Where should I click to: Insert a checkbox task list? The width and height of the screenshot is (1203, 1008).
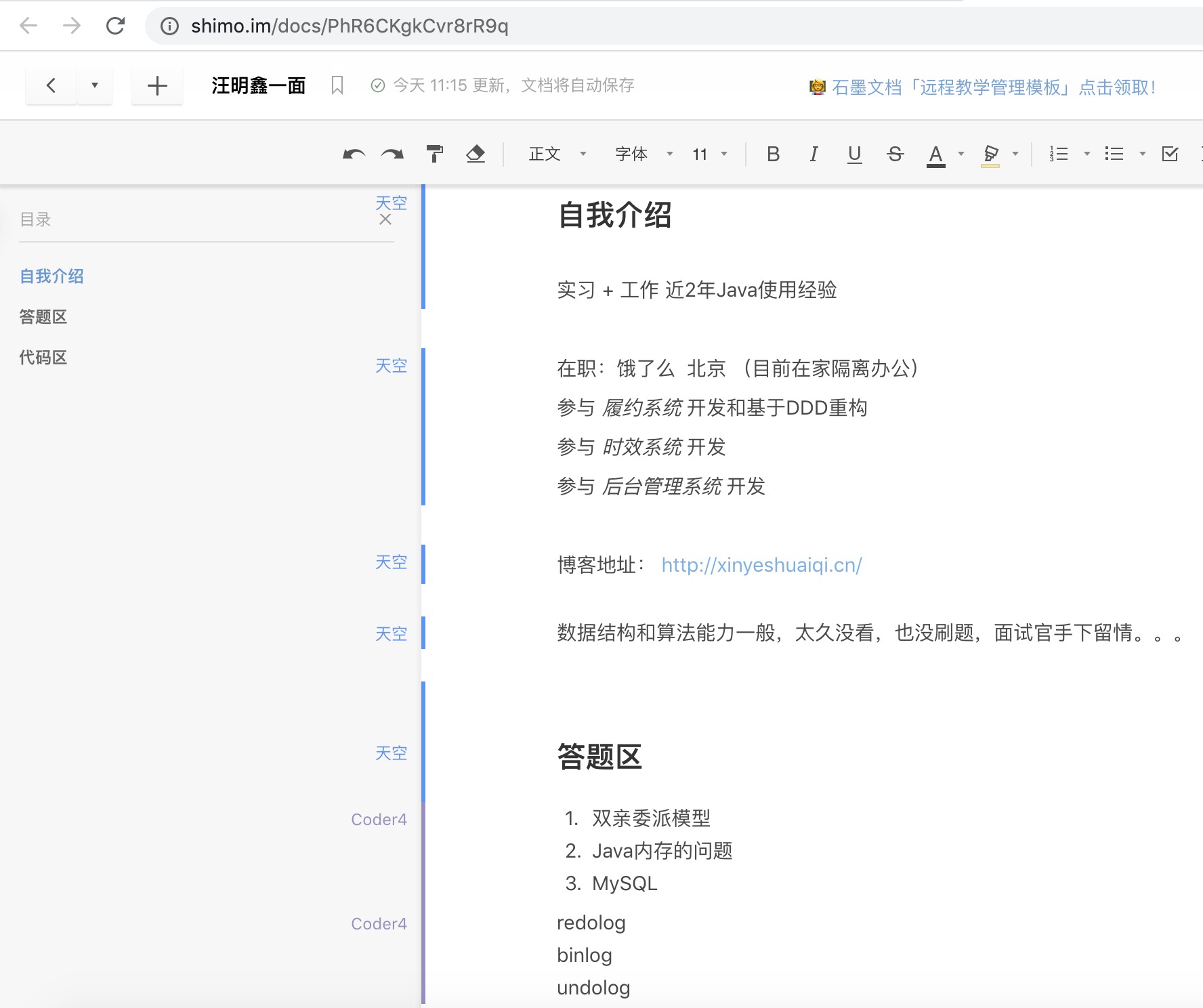[1170, 154]
